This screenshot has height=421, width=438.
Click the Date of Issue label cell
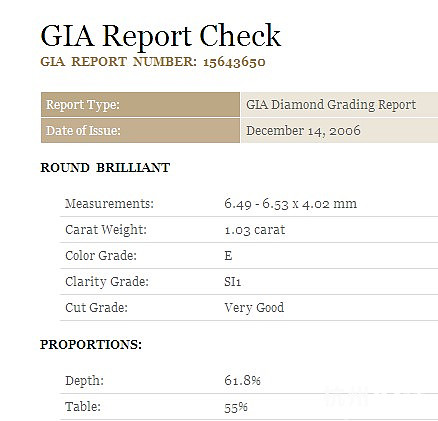point(140,131)
